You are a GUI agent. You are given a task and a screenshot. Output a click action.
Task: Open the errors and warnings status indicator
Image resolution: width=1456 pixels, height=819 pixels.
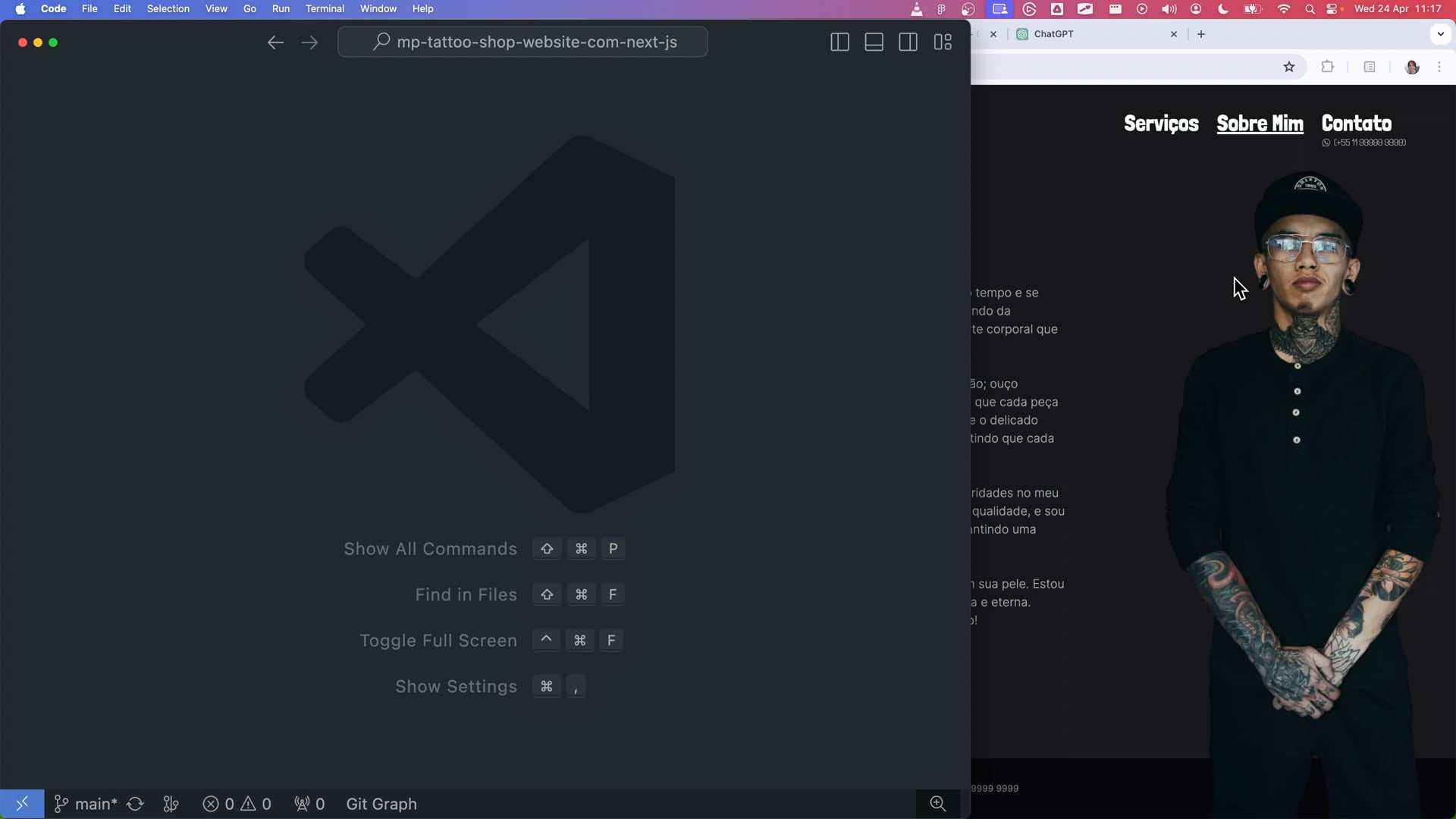coord(237,804)
